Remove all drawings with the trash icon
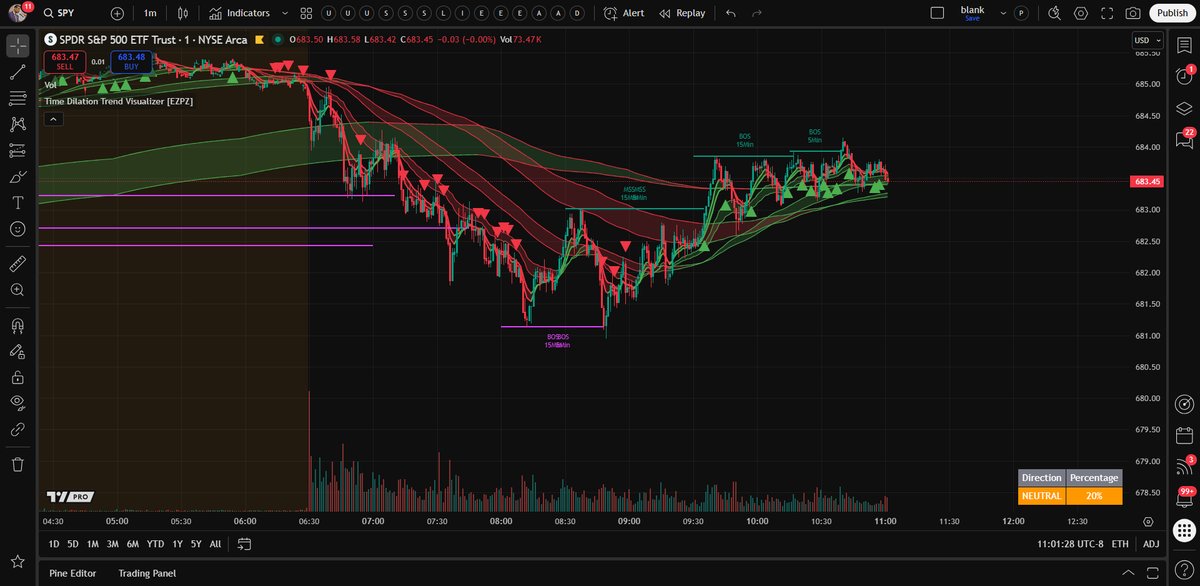Viewport: 1200px width, 586px height. pyautogui.click(x=17, y=464)
